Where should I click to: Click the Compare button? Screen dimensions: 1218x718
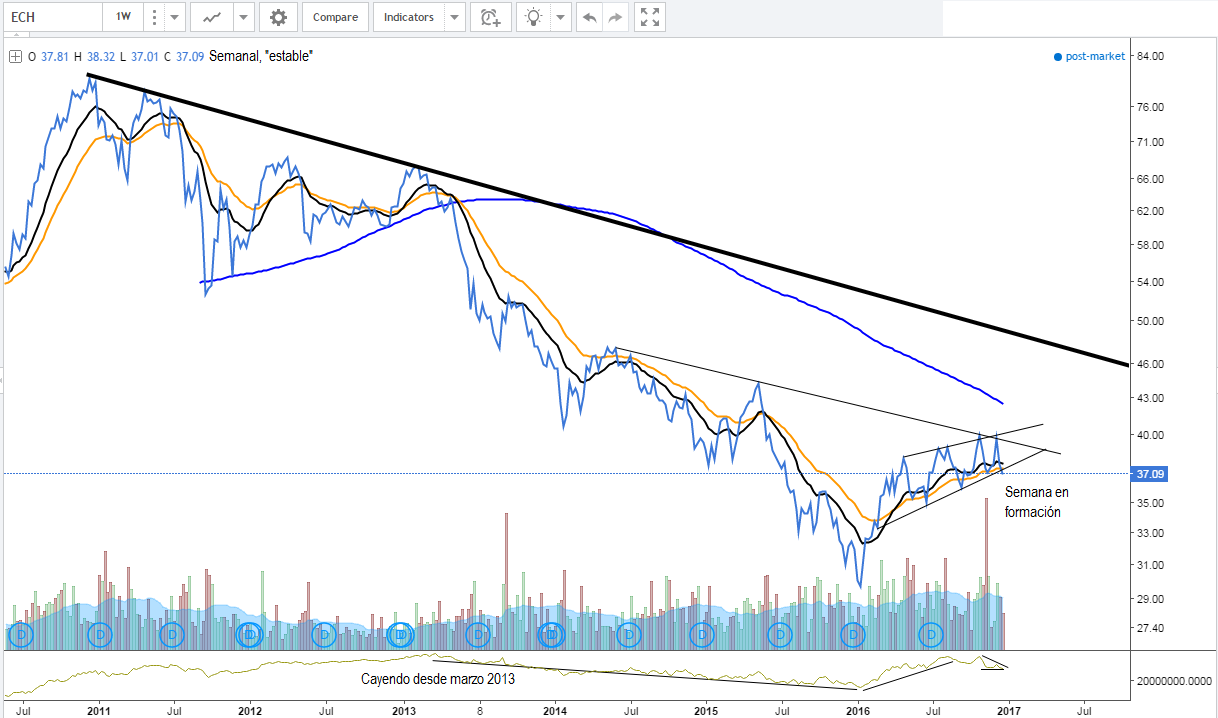(335, 17)
